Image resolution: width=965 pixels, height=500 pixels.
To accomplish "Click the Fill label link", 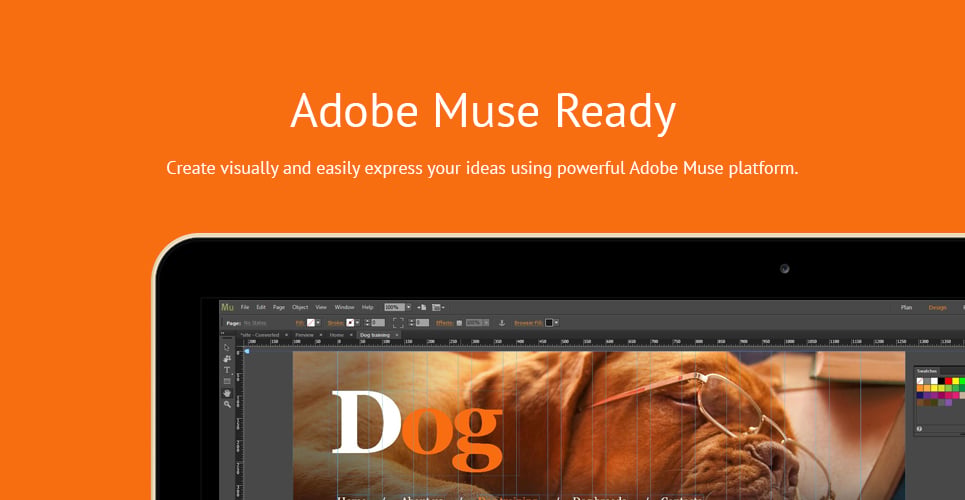I will 300,323.
